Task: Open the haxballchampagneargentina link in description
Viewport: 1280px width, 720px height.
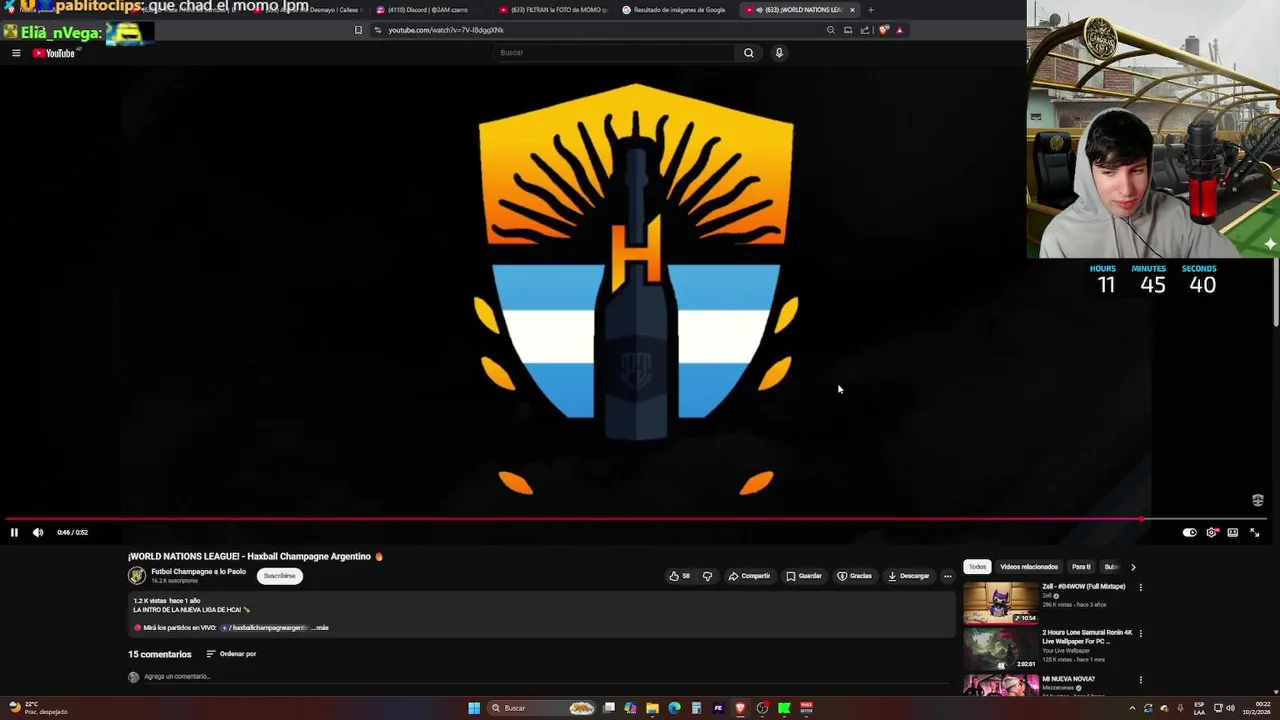Action: 265,628
